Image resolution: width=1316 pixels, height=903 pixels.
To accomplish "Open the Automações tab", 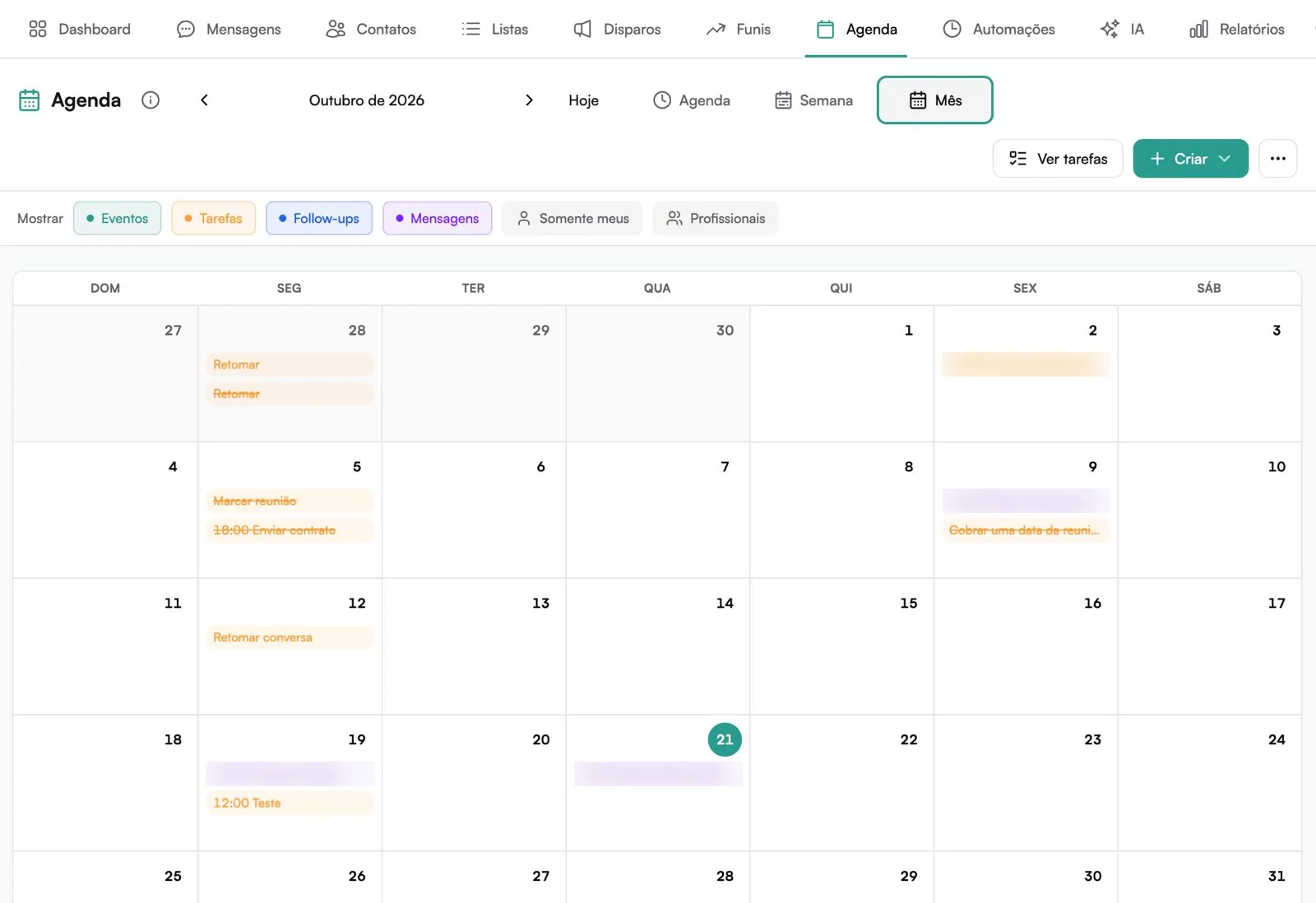I will pyautogui.click(x=999, y=29).
